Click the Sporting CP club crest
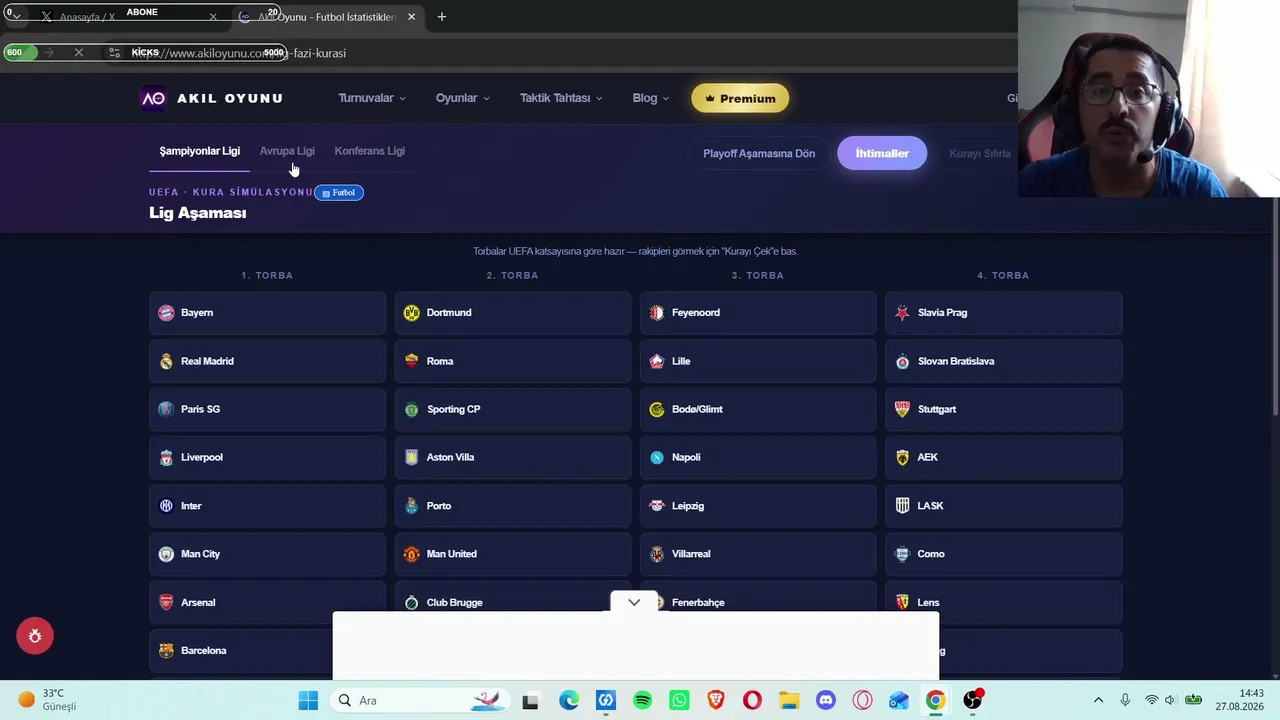This screenshot has width=1280, height=720. click(411, 409)
